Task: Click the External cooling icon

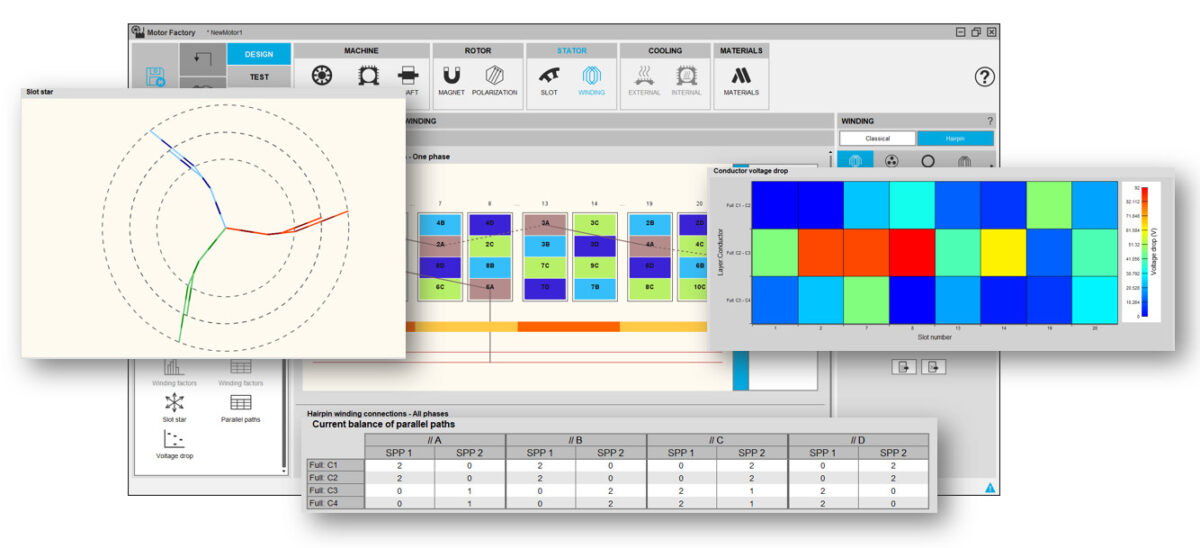Action: (x=644, y=78)
